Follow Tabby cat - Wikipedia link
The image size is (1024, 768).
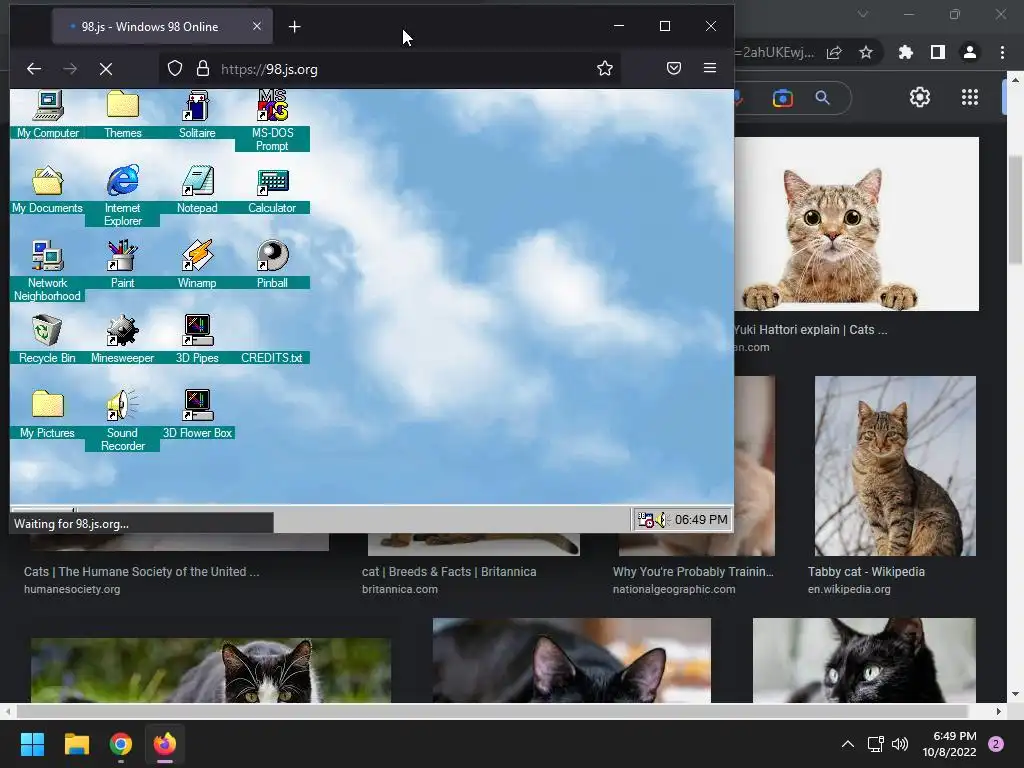(866, 571)
